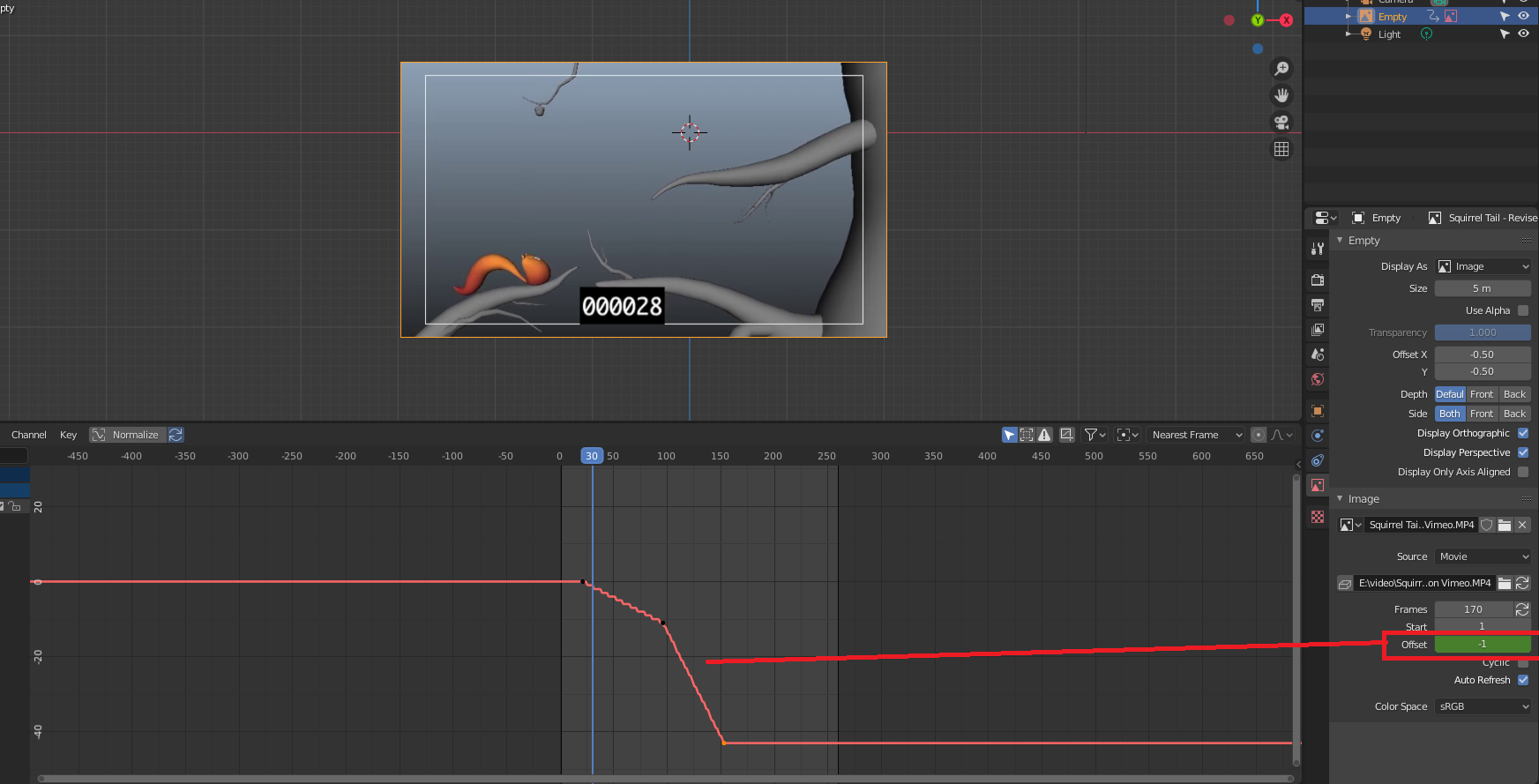The height and width of the screenshot is (784, 1539).
Task: Disable Display Perspective checkbox
Action: pyautogui.click(x=1523, y=452)
